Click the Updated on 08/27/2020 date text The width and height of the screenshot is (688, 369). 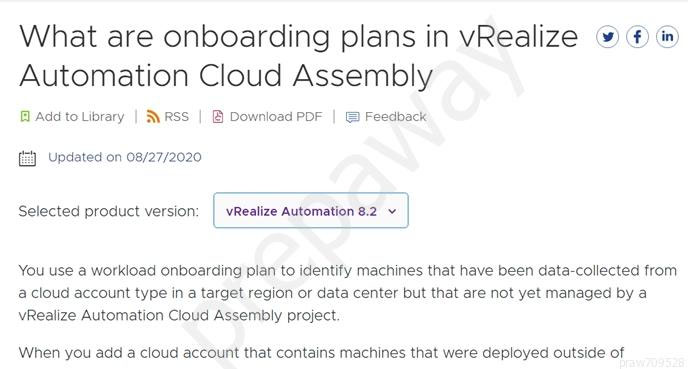tap(125, 157)
